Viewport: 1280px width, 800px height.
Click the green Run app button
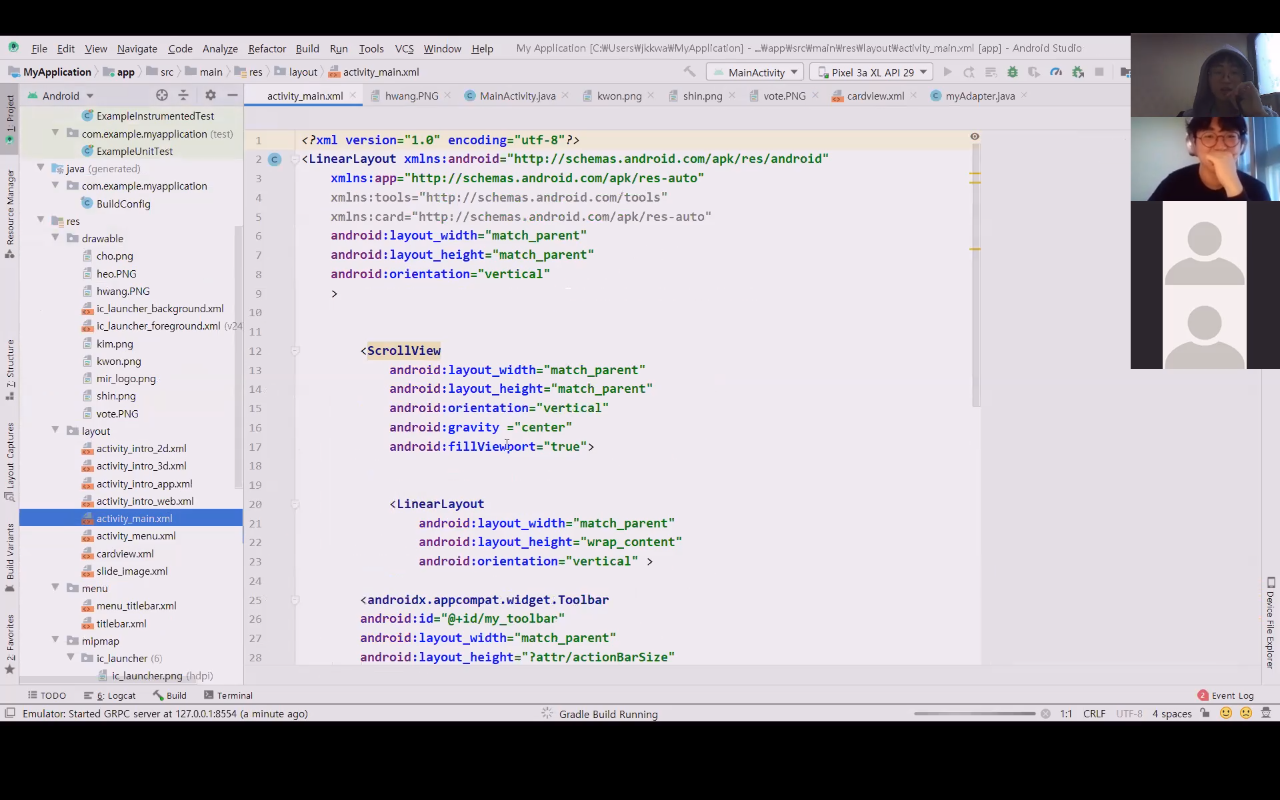[947, 72]
